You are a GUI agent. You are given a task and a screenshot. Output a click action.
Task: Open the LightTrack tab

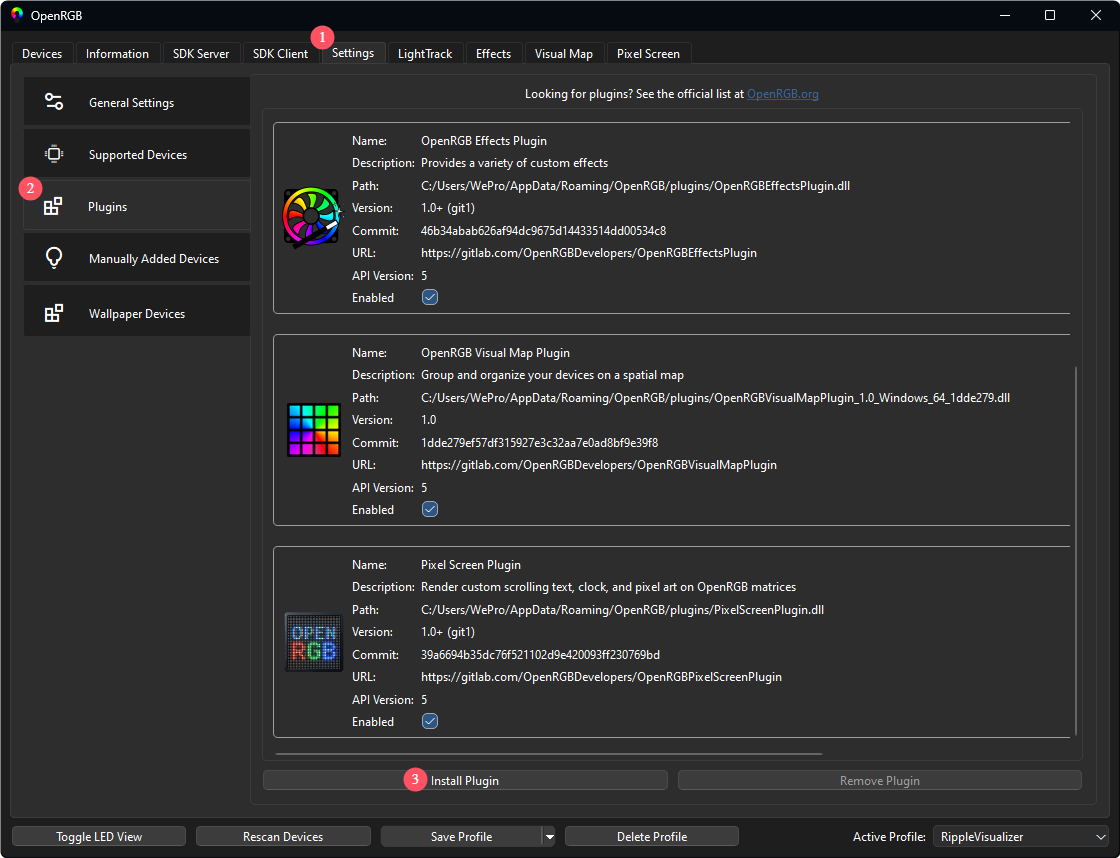(x=425, y=54)
